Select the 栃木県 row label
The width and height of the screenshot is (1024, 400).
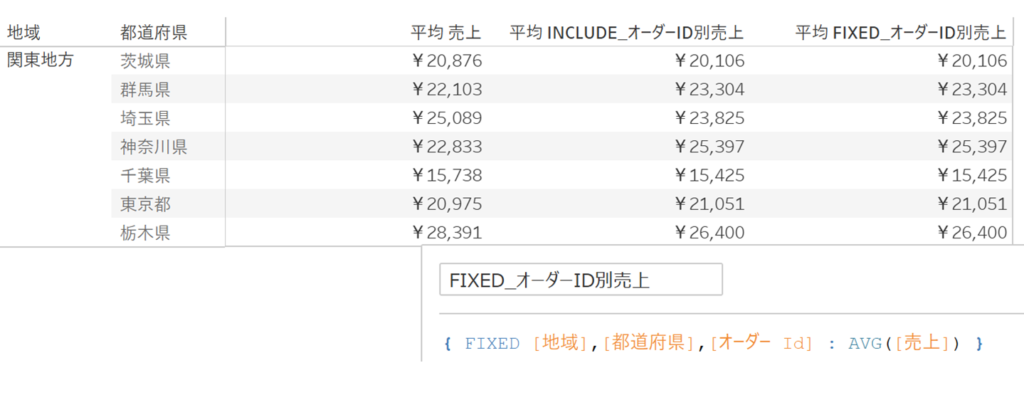click(144, 234)
